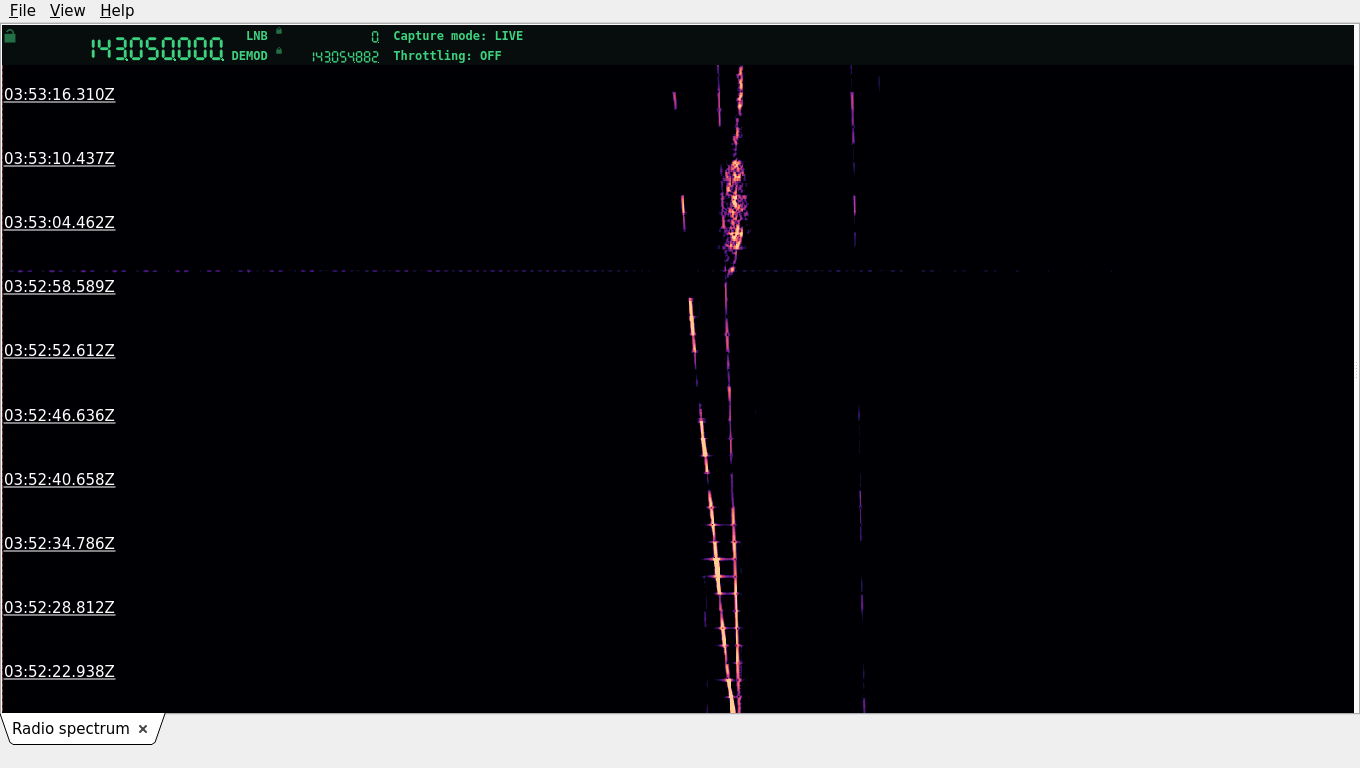Click the 03:53:04.462Z timestamp
Viewport: 1360px width, 768px height.
tap(59, 222)
